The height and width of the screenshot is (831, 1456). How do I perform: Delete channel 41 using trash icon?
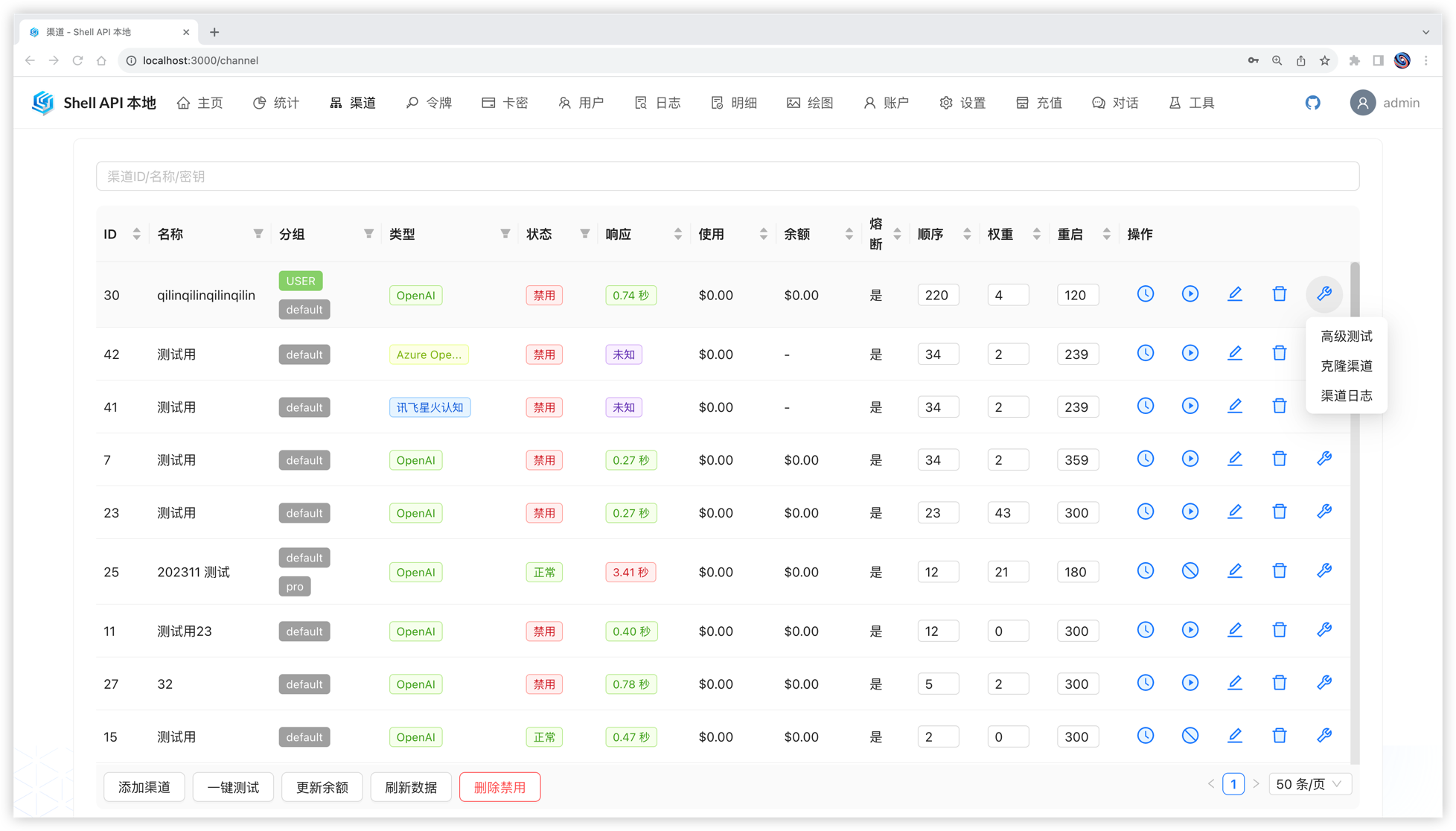(1279, 406)
